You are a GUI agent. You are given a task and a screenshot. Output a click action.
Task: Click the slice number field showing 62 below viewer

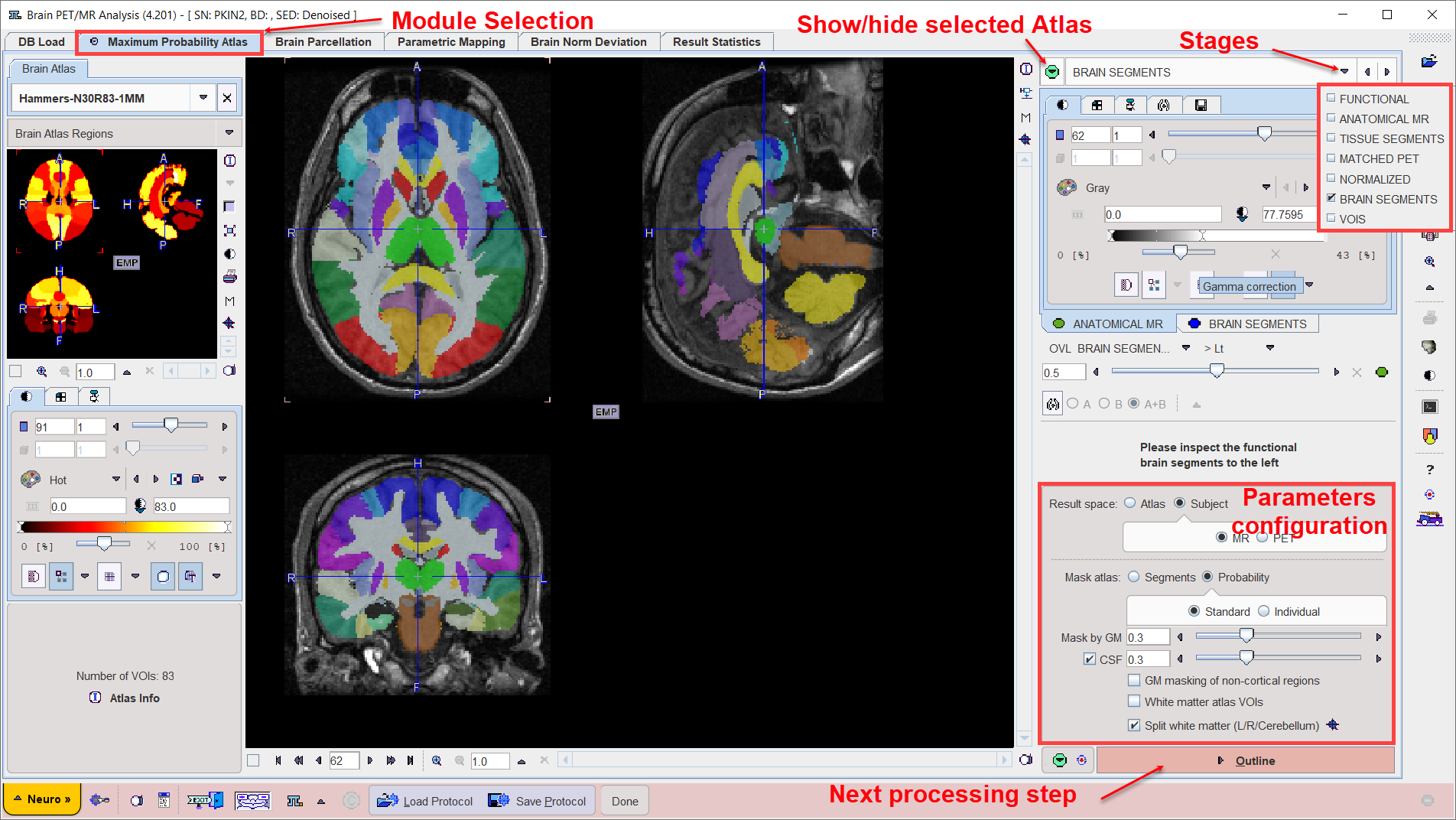point(344,760)
